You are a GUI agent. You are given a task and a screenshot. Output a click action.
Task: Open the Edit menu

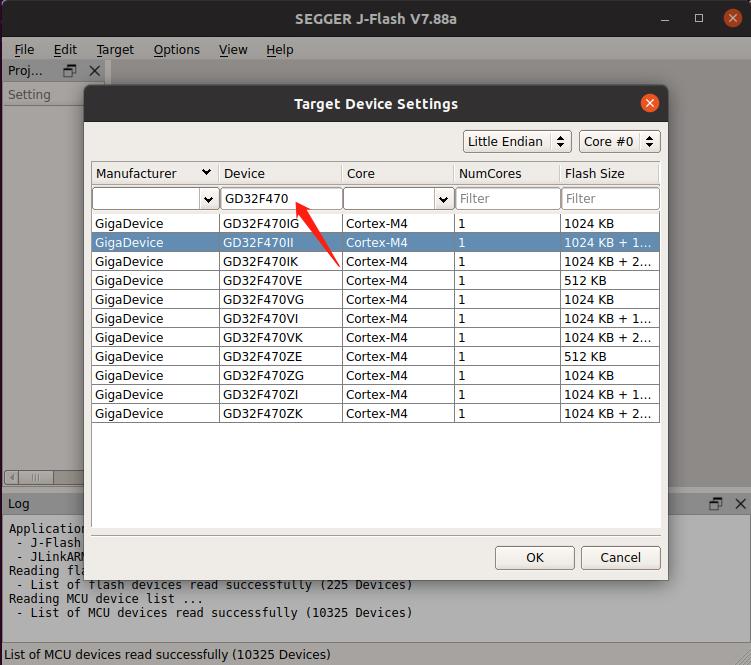click(65, 50)
